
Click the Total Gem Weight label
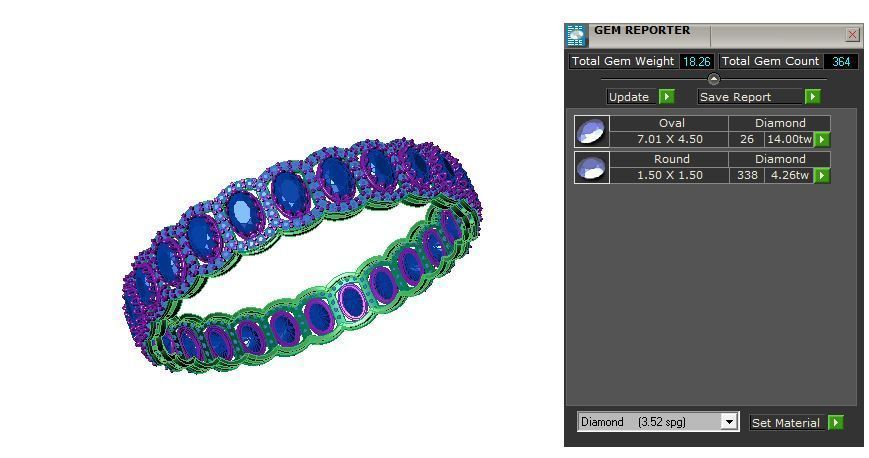(x=623, y=62)
